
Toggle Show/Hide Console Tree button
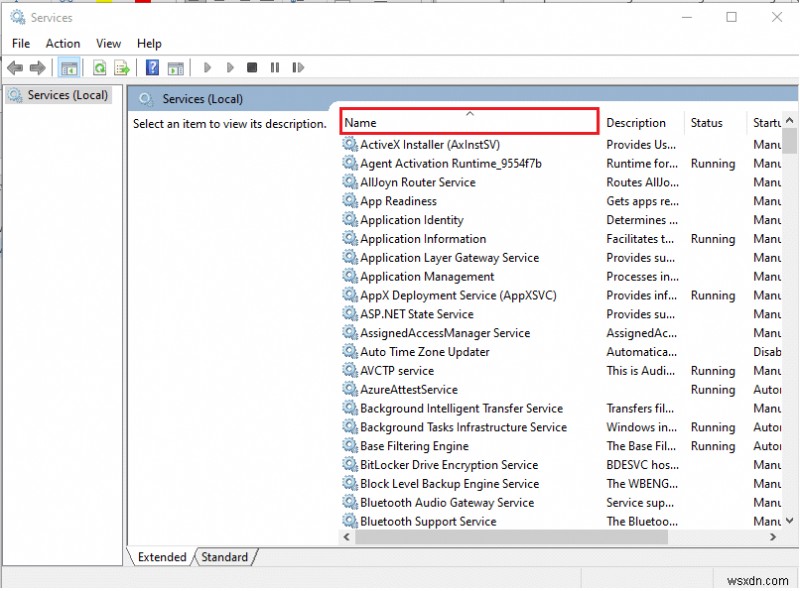point(69,68)
